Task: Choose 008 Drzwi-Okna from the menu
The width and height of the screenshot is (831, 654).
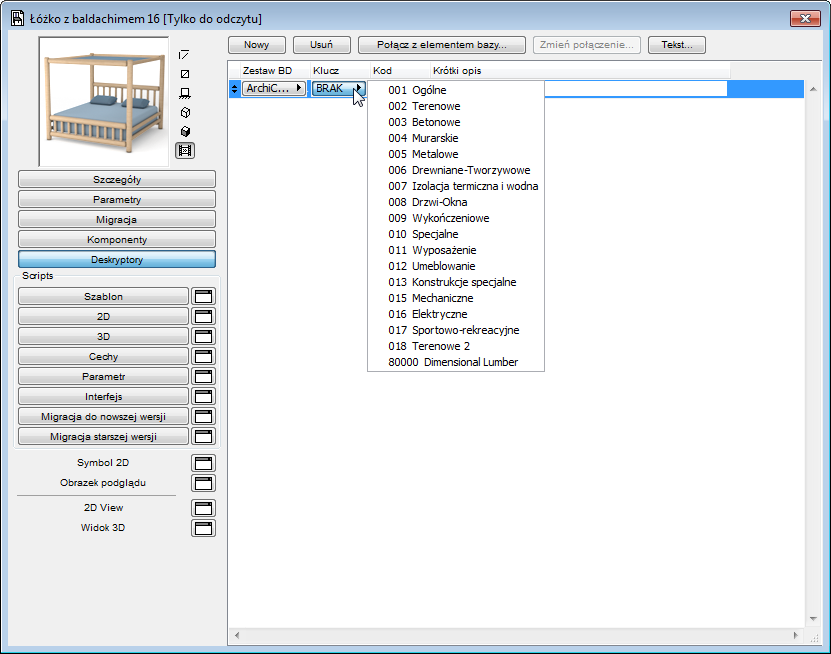Action: click(x=456, y=202)
